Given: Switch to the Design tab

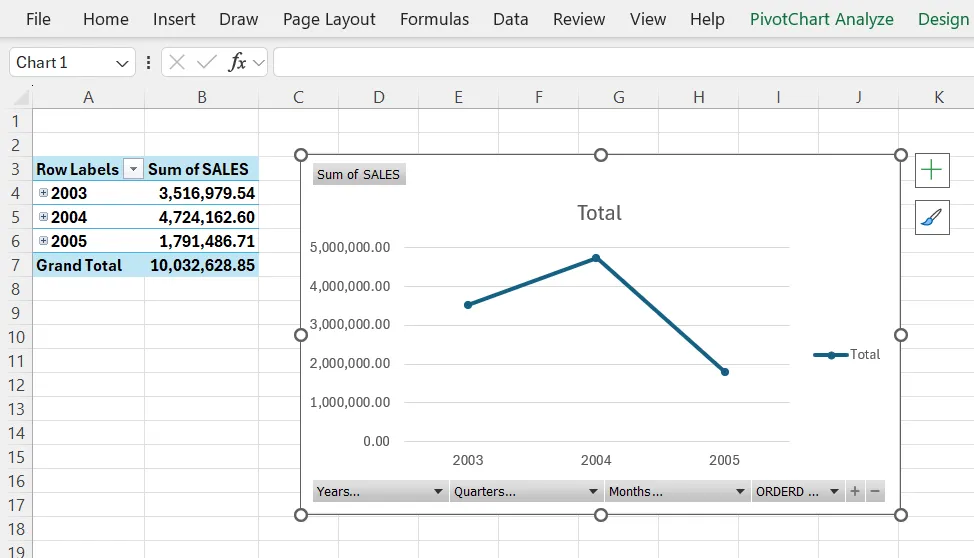Looking at the screenshot, I should click(943, 19).
